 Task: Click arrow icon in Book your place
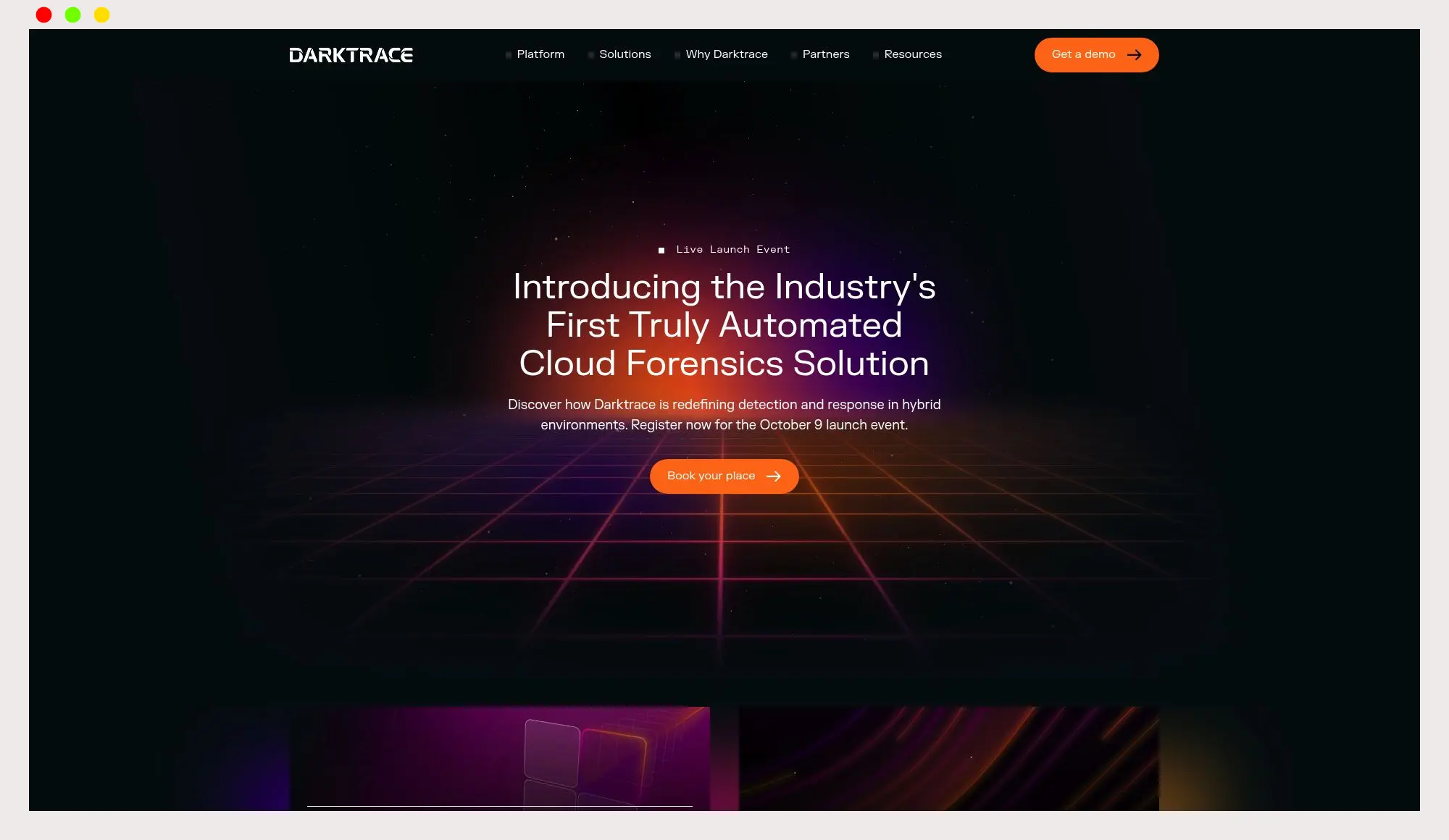773,476
